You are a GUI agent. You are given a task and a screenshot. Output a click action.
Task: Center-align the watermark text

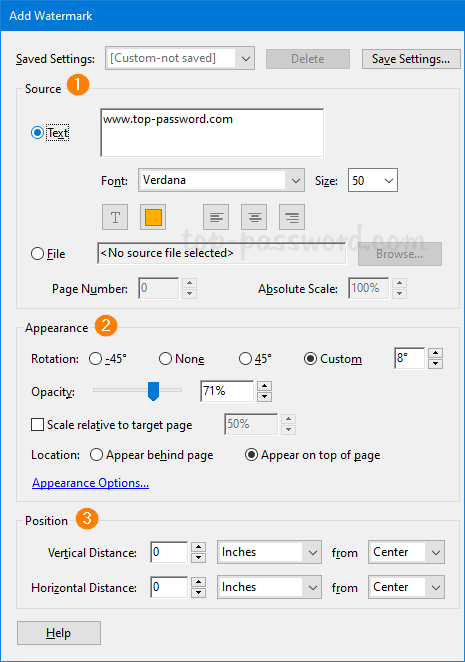[x=254, y=217]
